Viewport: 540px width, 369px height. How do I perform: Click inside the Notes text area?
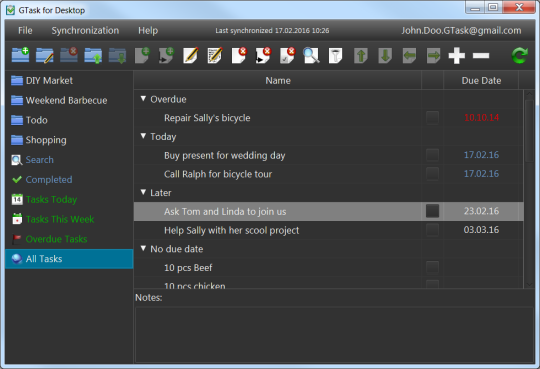(334, 334)
